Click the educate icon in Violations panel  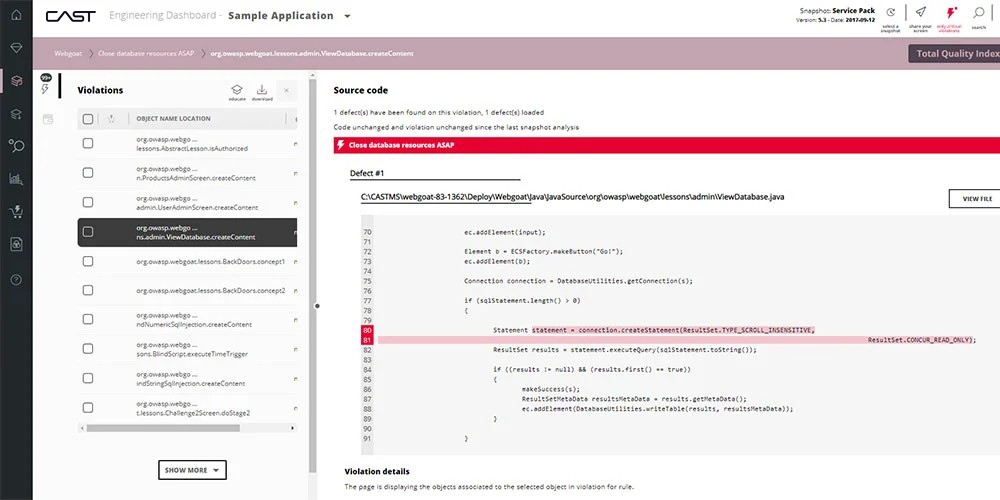[237, 90]
